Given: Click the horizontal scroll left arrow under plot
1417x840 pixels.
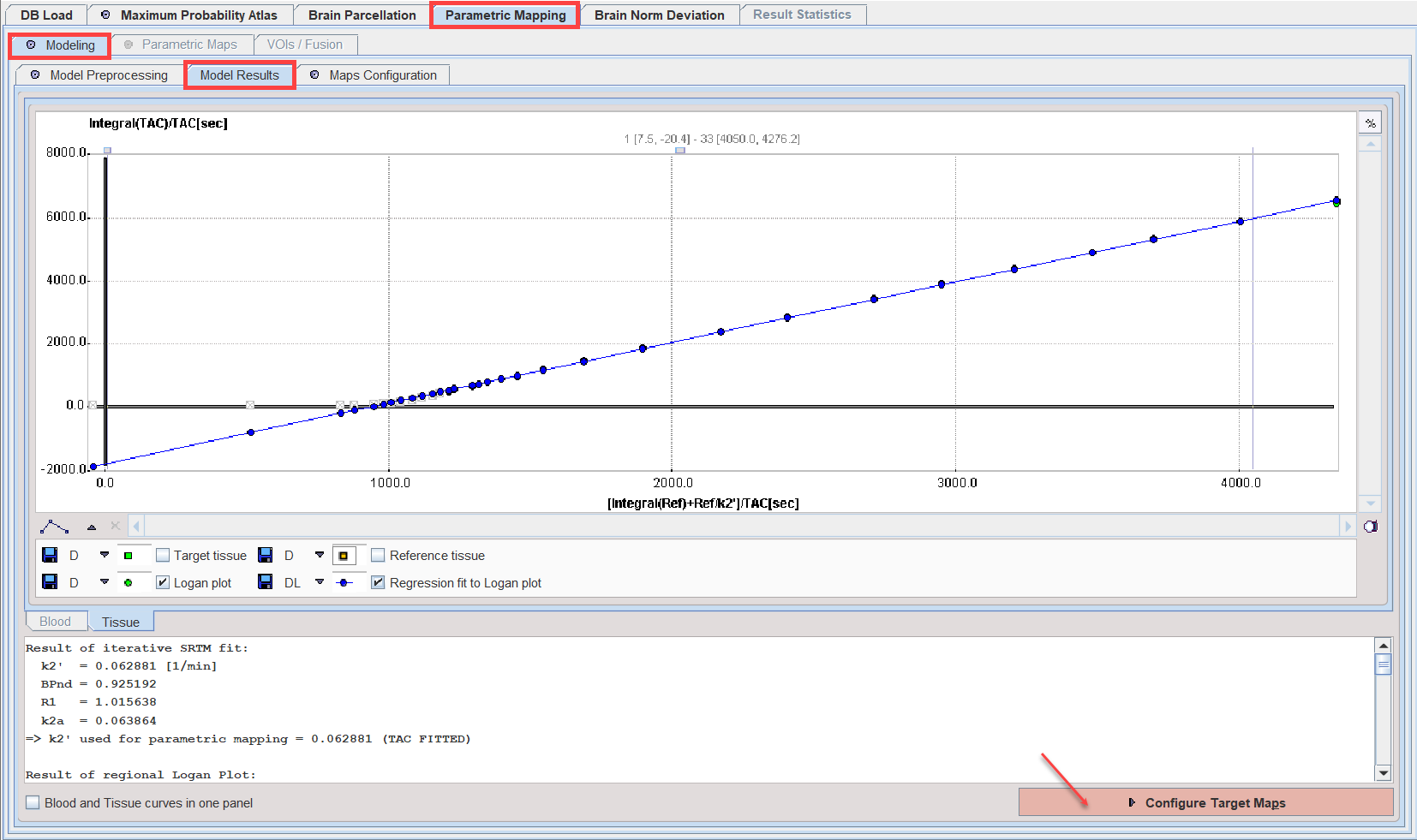Looking at the screenshot, I should [x=136, y=526].
